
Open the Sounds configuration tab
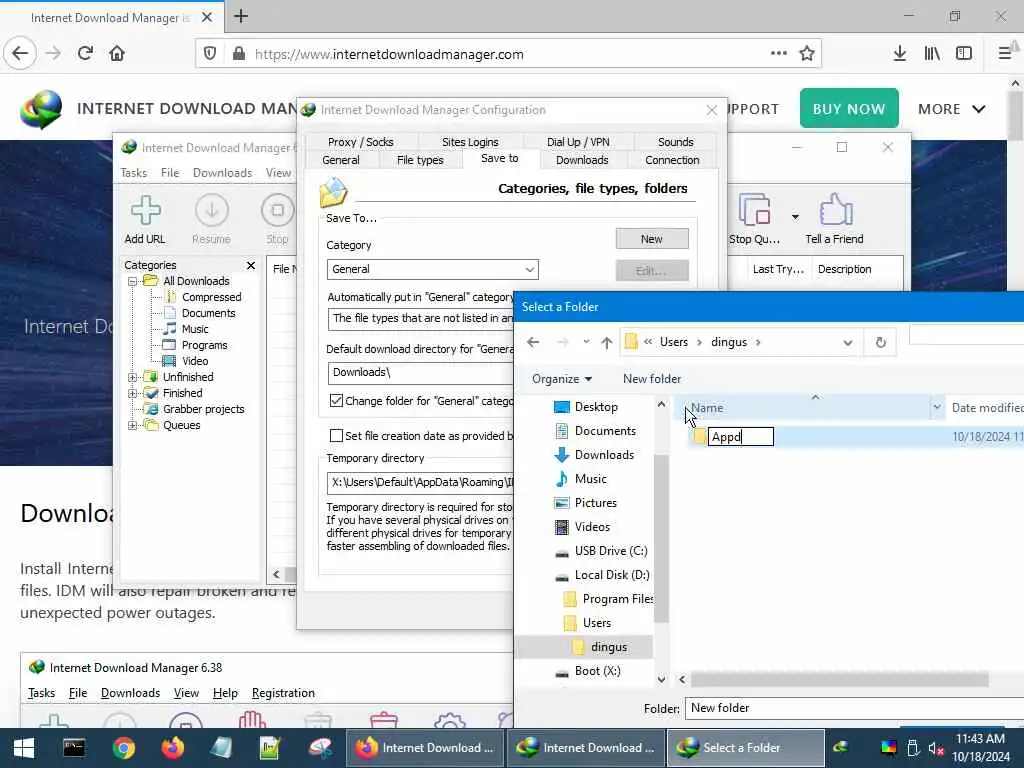click(675, 142)
